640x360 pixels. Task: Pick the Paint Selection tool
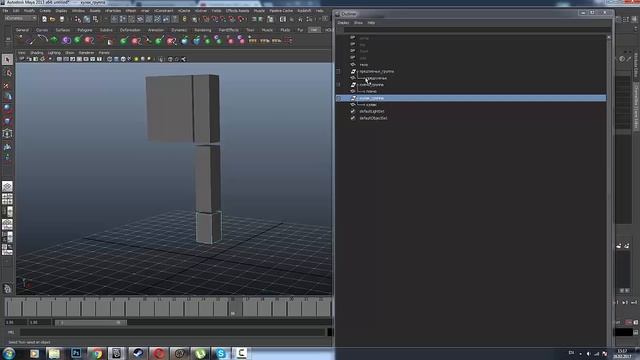pos(7,85)
